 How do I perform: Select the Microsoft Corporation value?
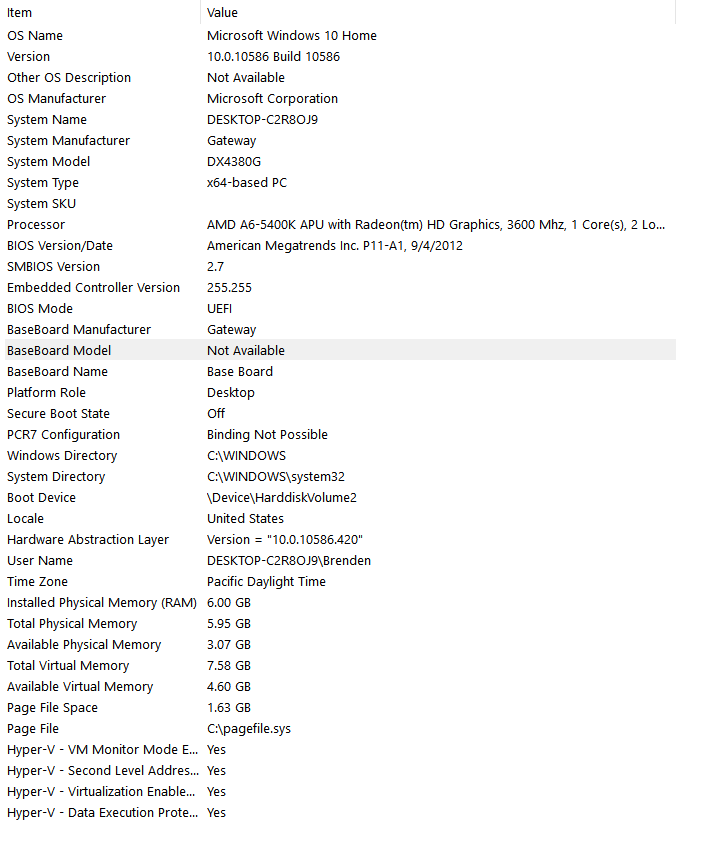272,99
